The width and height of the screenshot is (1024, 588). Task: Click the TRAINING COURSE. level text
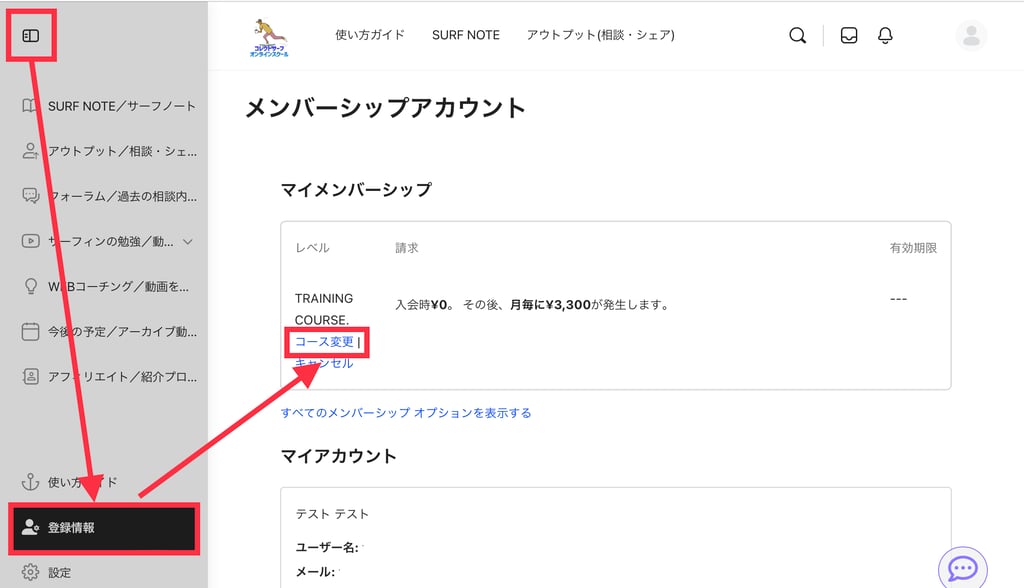click(323, 309)
